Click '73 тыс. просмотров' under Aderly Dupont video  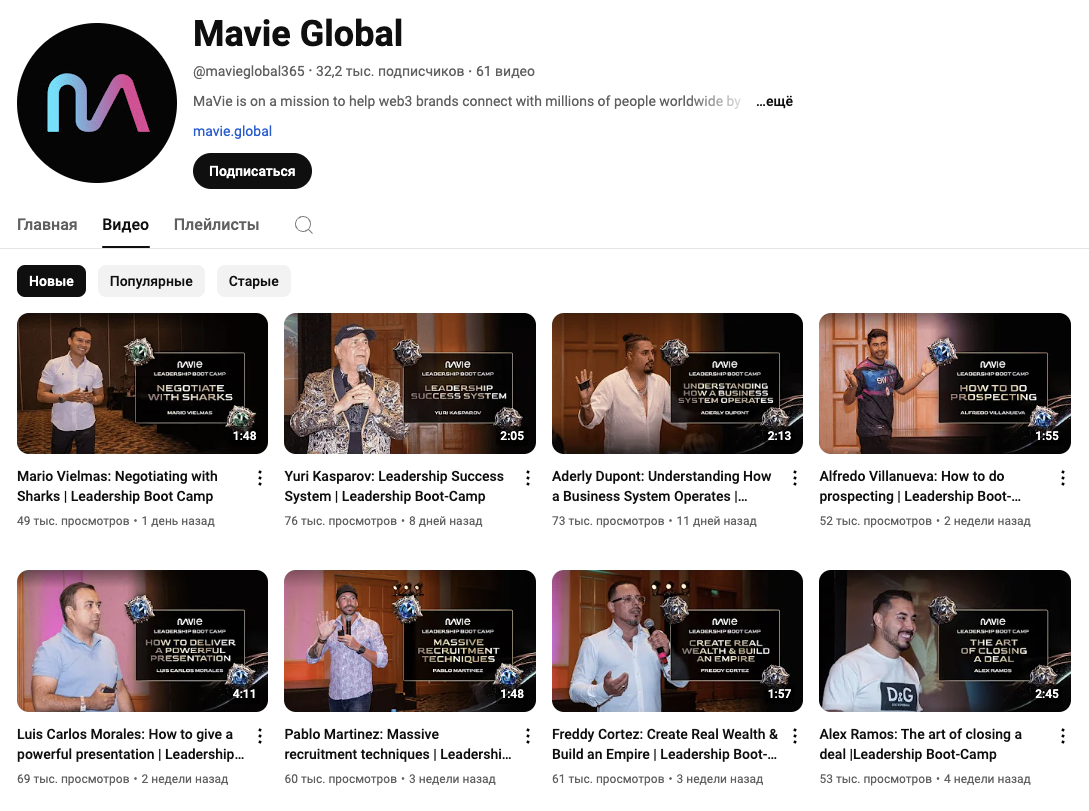(608, 521)
